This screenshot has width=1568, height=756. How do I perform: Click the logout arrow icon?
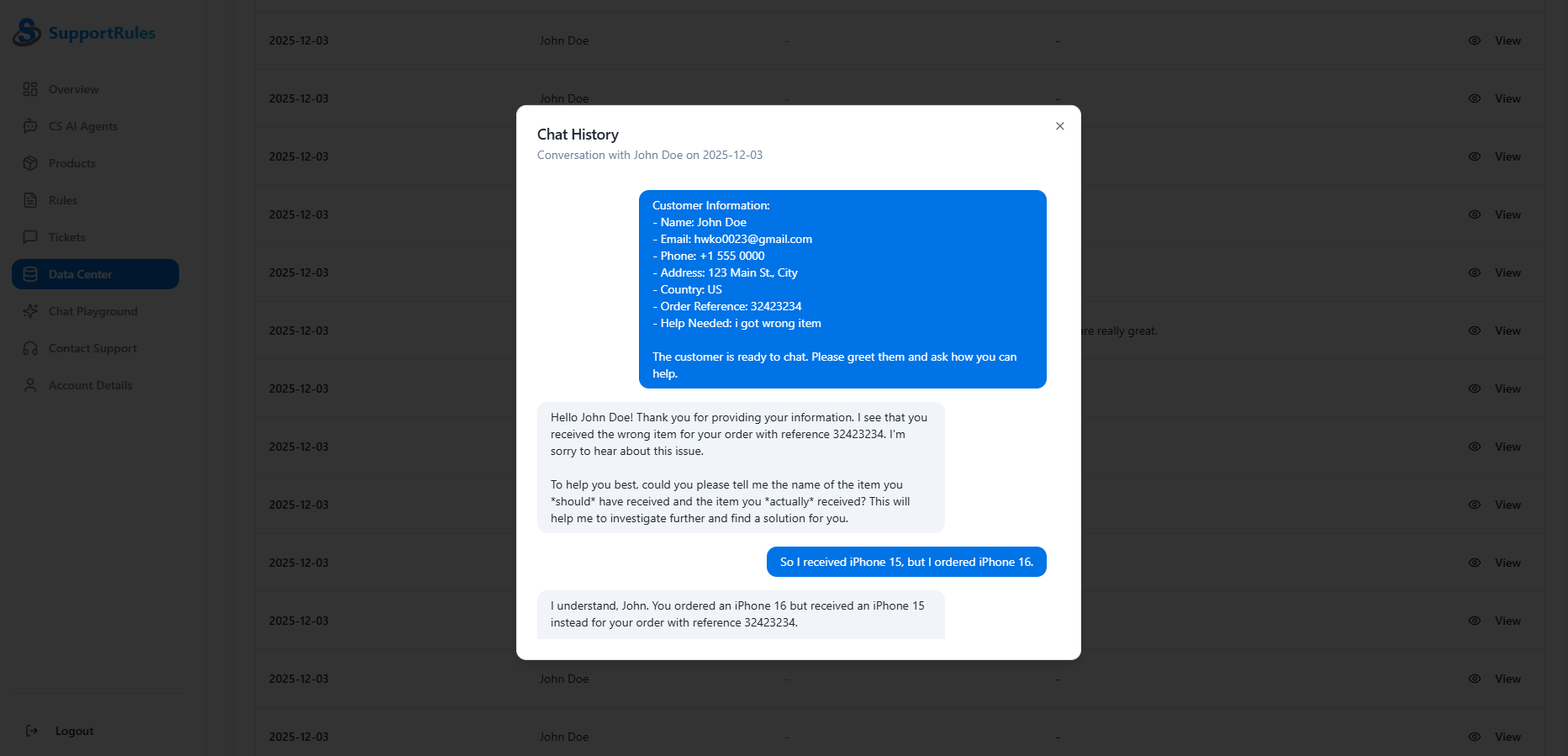tap(32, 730)
